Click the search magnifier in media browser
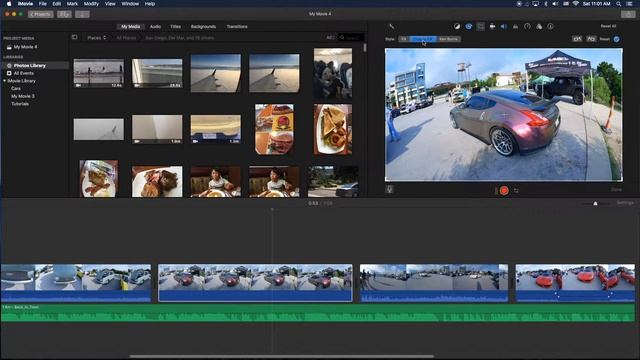Viewport: 640px width, 360px height. pyautogui.click(x=342, y=38)
